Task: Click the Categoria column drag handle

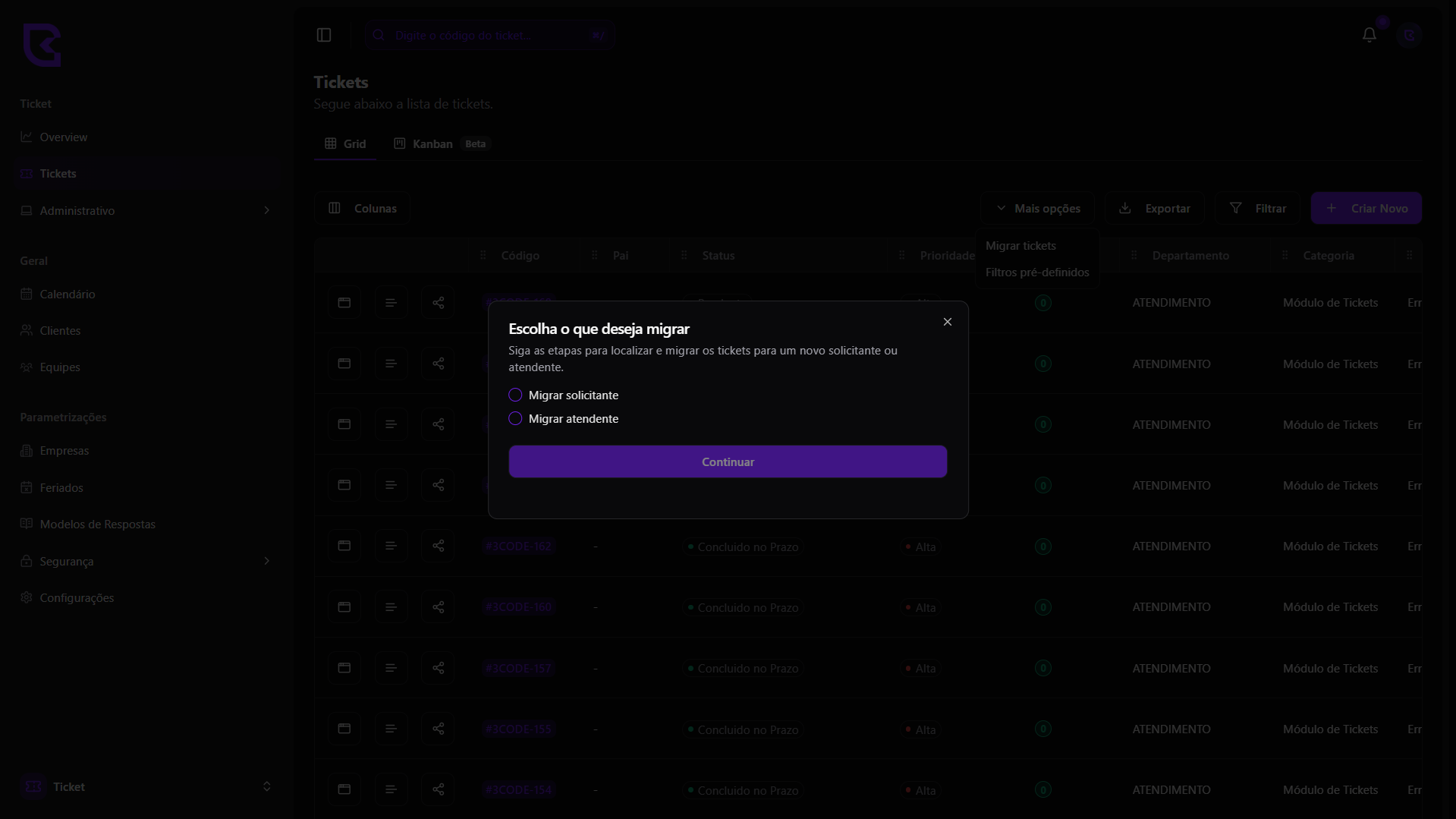Action: click(1285, 255)
